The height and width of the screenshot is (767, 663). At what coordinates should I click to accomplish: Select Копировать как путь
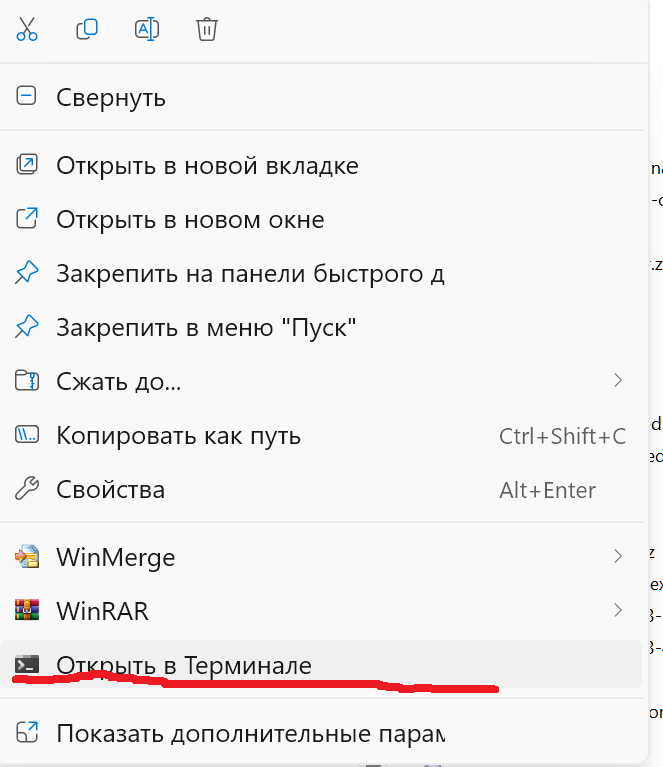tap(178, 436)
